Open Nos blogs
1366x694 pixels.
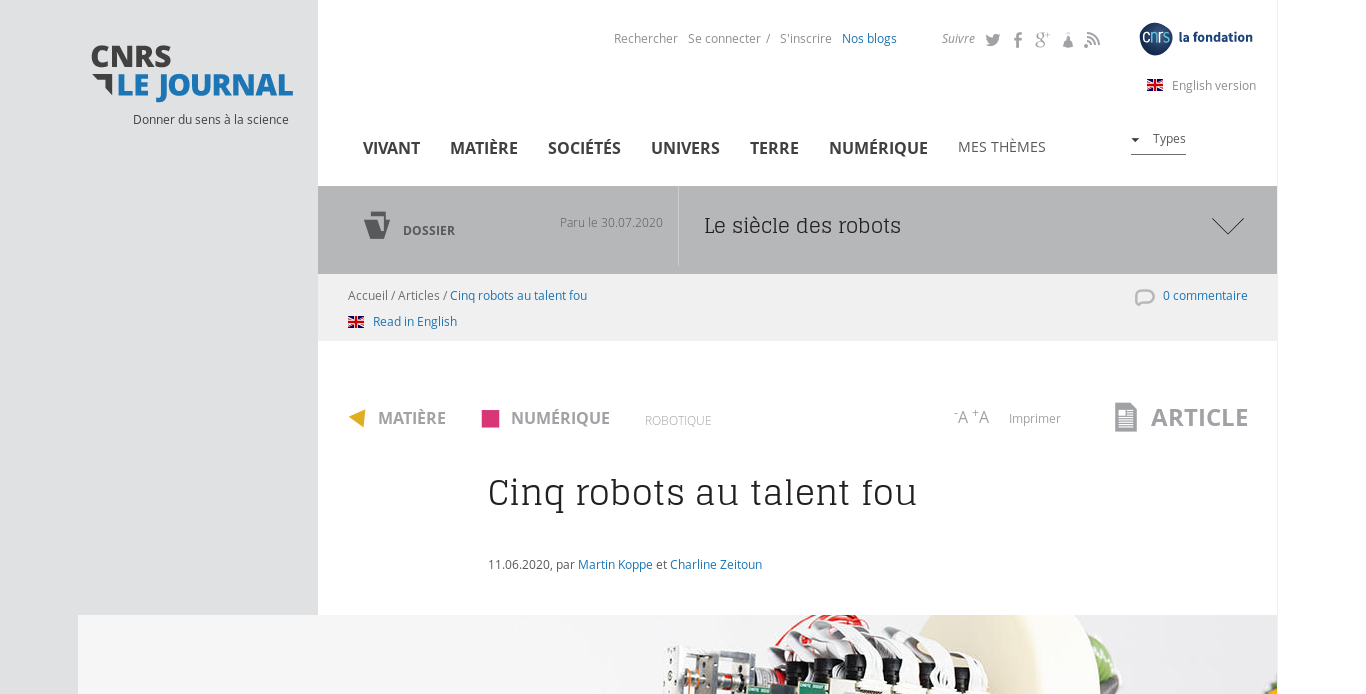tap(869, 39)
